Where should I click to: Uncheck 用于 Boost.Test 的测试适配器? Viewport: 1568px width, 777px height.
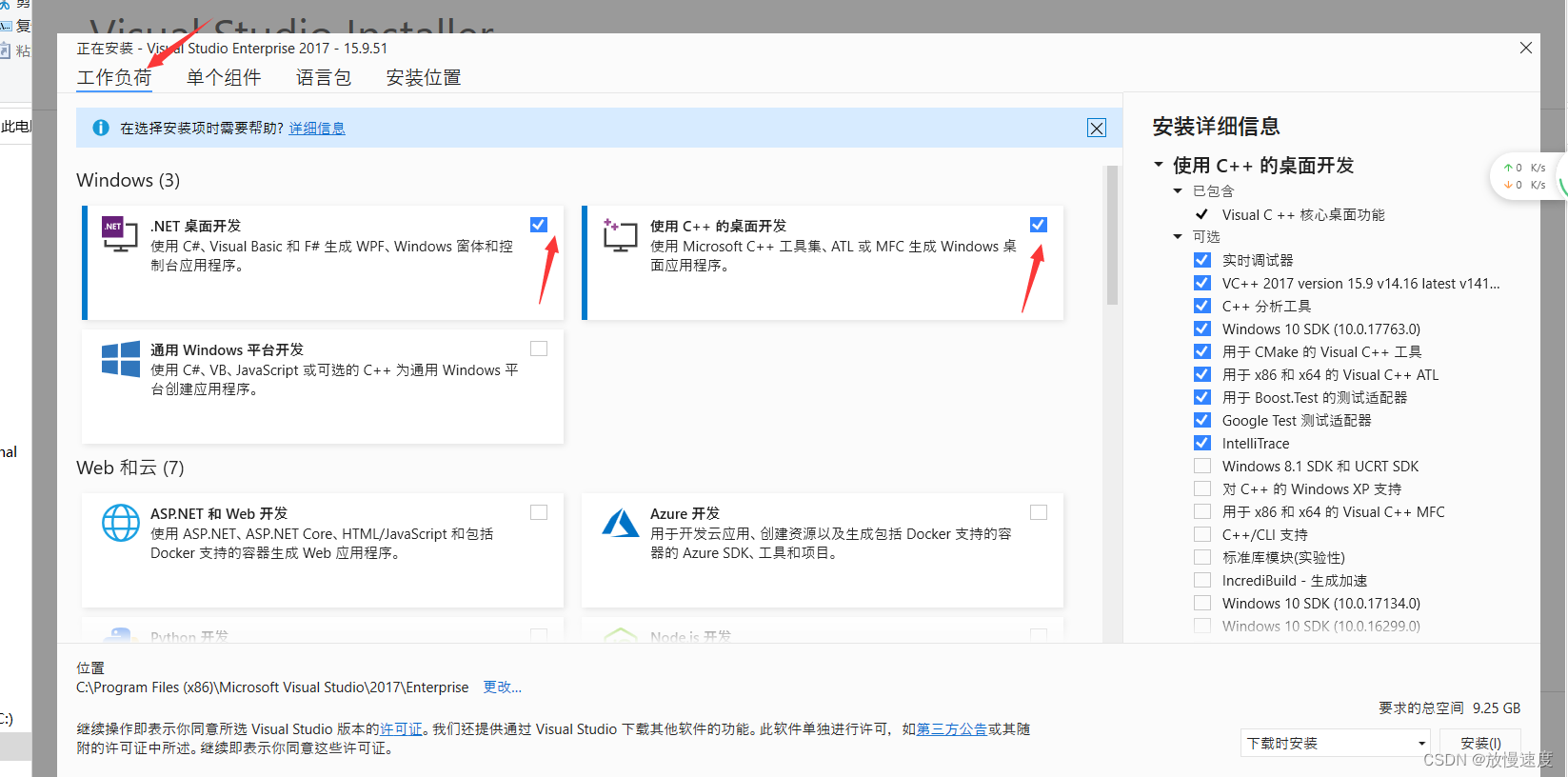point(1202,397)
